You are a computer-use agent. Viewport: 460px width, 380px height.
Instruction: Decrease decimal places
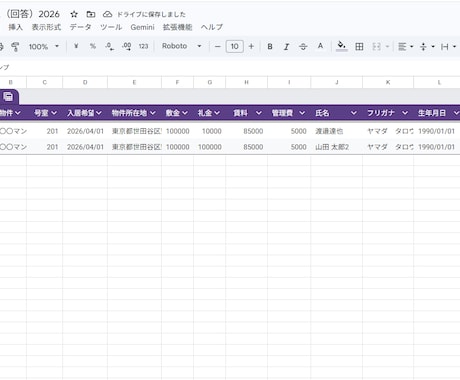click(109, 46)
